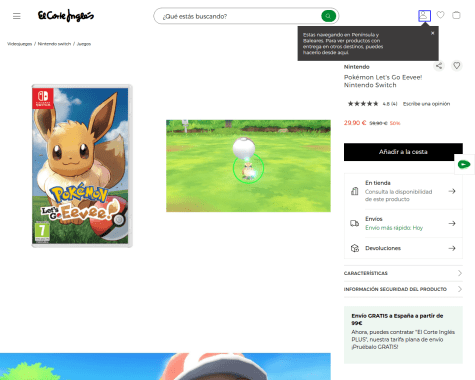This screenshot has height=380, width=475.
Task: Go to El Corte Inglés homepage logo
Action: tap(66, 16)
